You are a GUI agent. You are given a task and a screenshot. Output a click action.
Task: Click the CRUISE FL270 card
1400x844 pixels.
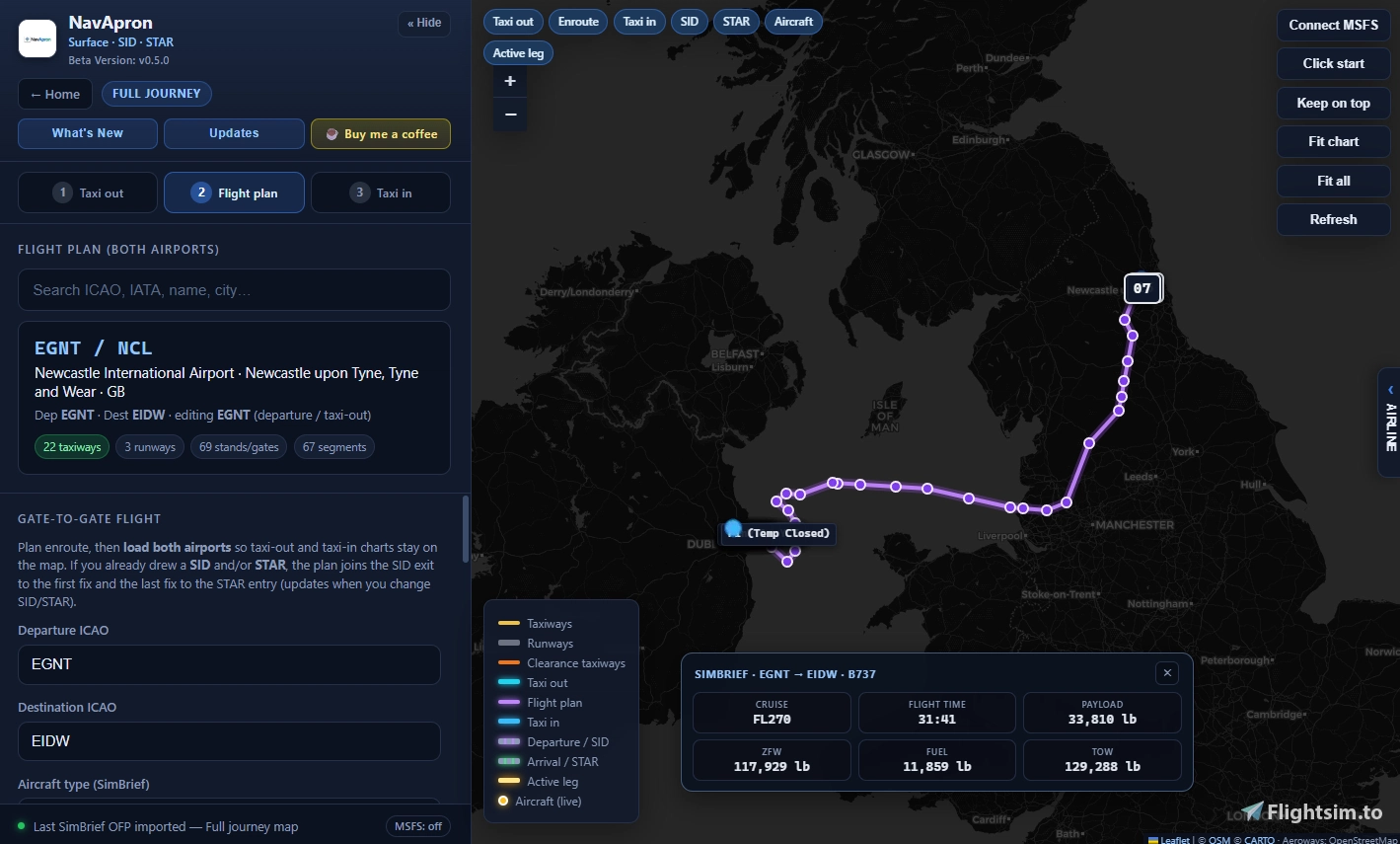pos(772,713)
